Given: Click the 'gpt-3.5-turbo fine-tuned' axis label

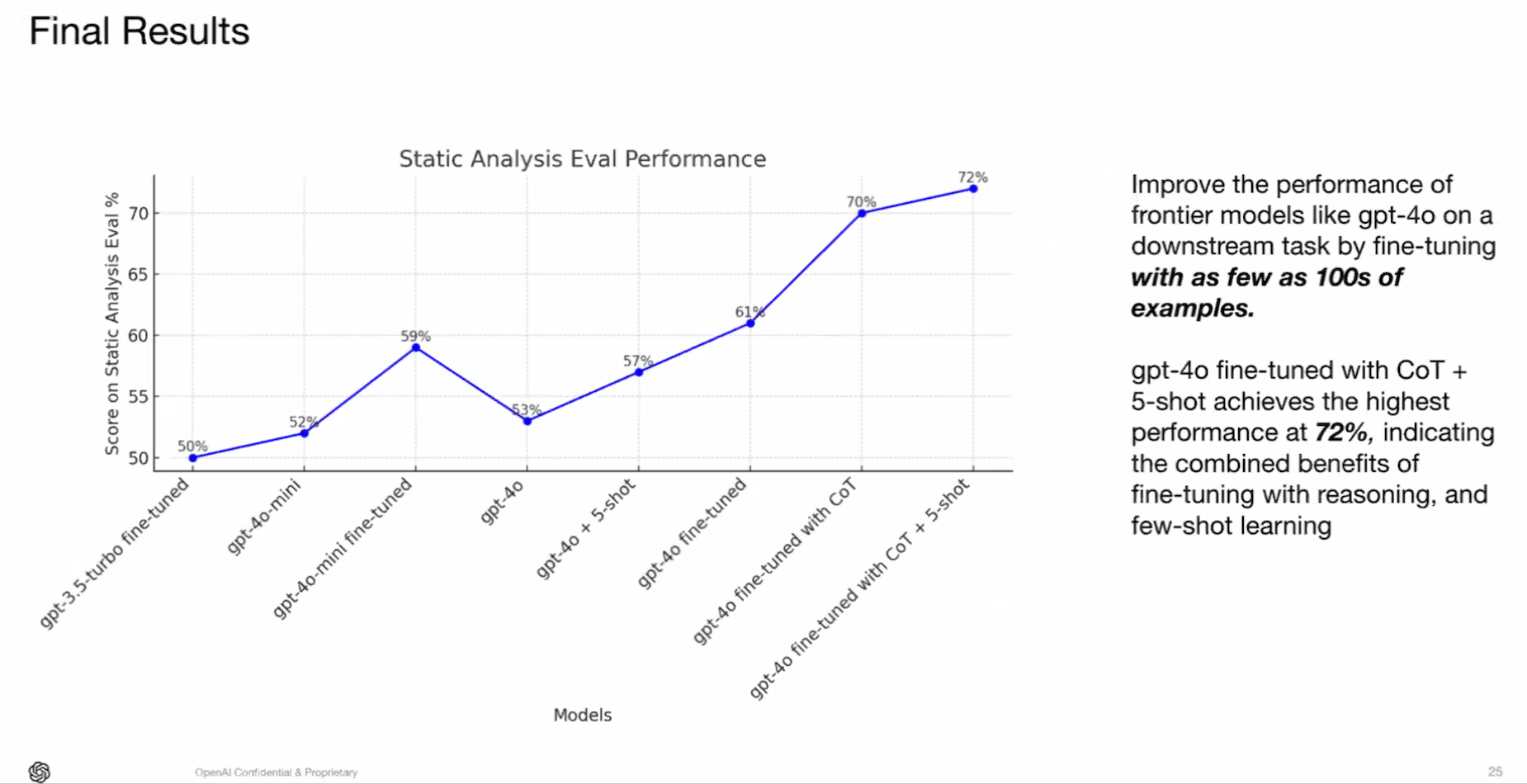Looking at the screenshot, I should [115, 554].
